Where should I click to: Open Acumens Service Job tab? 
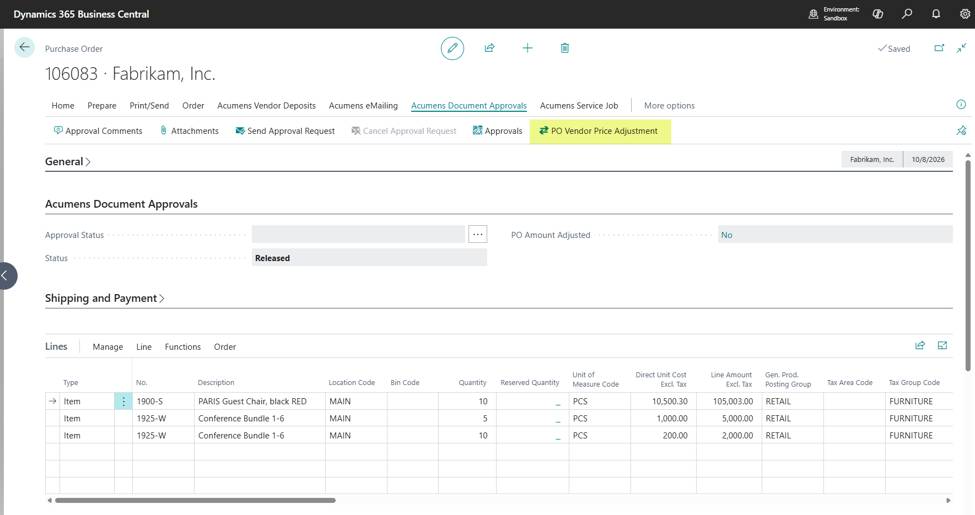click(579, 106)
